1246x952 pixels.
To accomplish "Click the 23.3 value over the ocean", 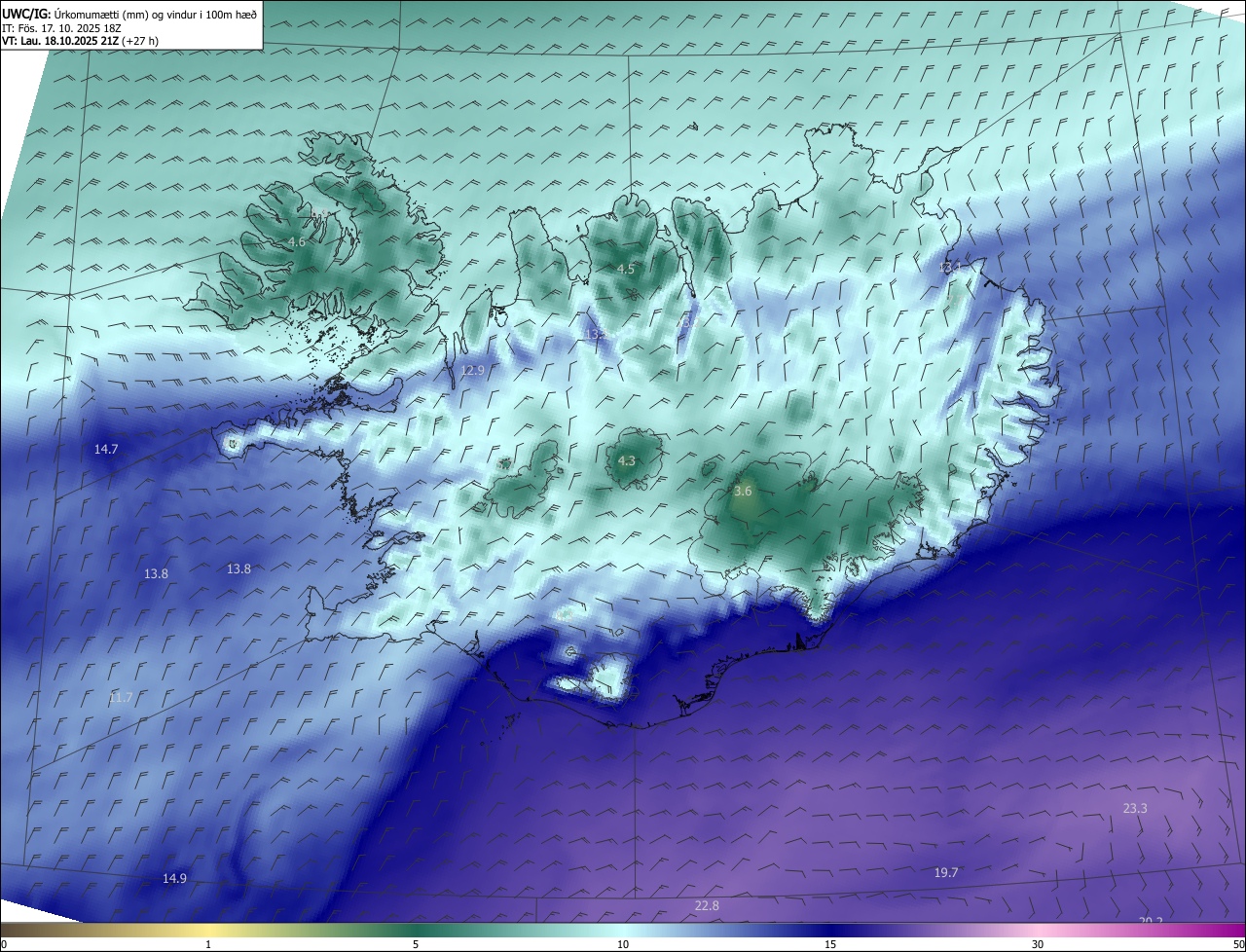I will 1135,808.
